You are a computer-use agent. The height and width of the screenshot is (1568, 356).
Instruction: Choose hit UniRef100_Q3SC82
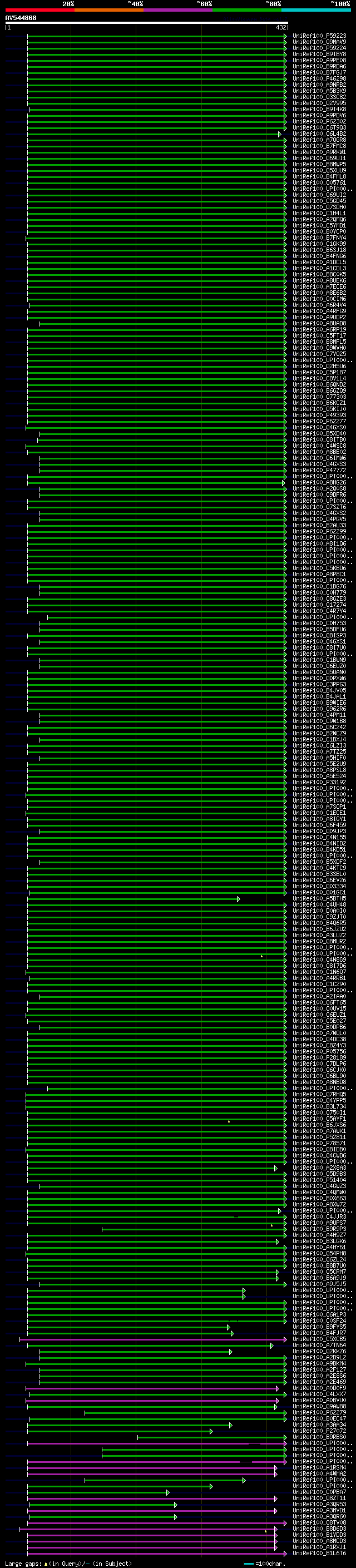pos(319,97)
